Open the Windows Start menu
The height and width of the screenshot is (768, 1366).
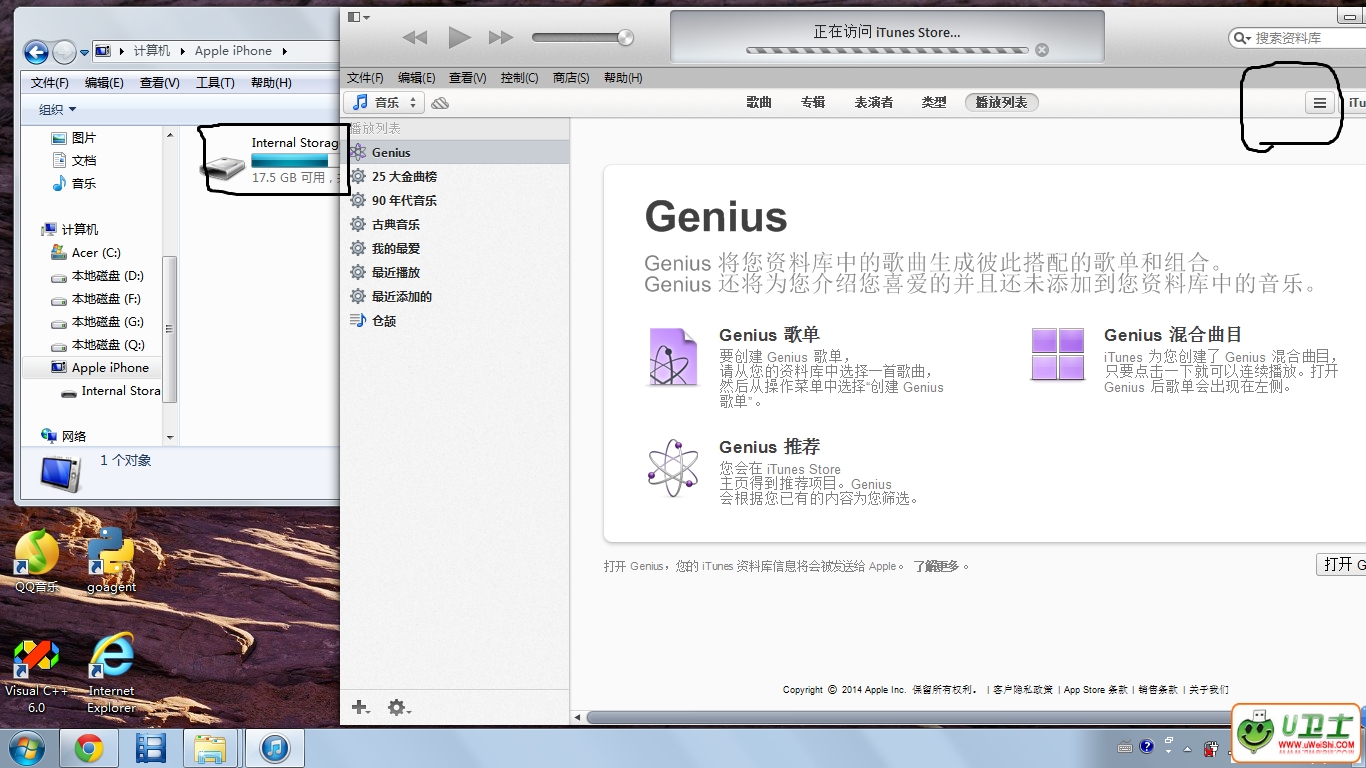click(x=25, y=748)
